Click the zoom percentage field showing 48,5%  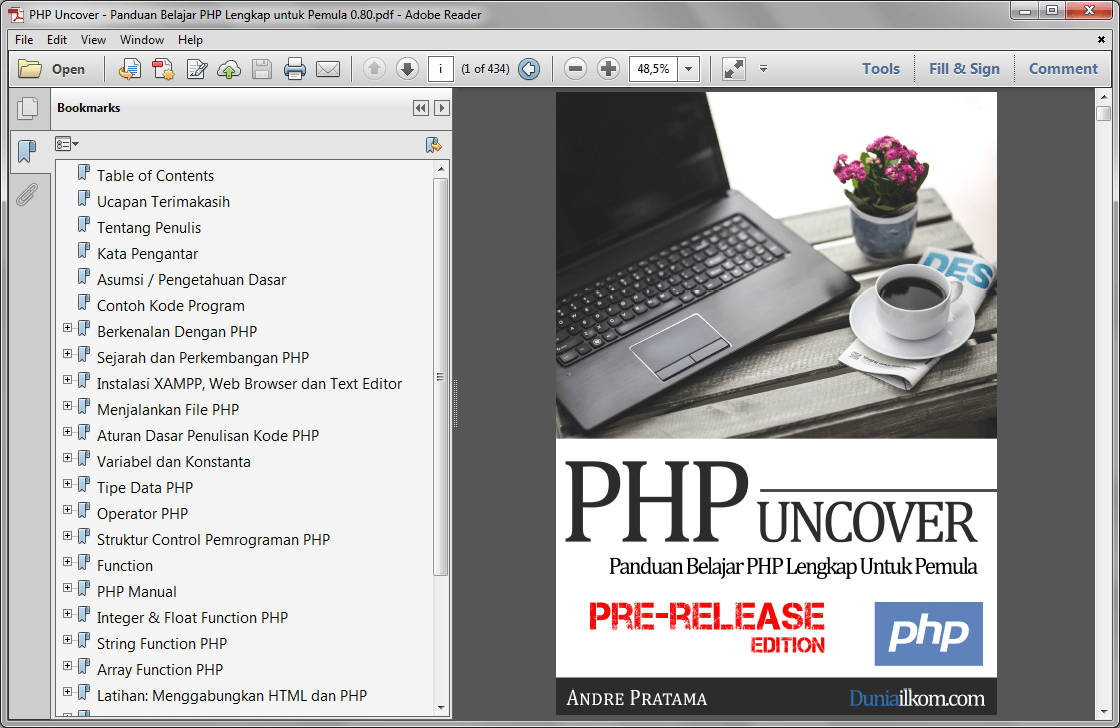pyautogui.click(x=653, y=69)
